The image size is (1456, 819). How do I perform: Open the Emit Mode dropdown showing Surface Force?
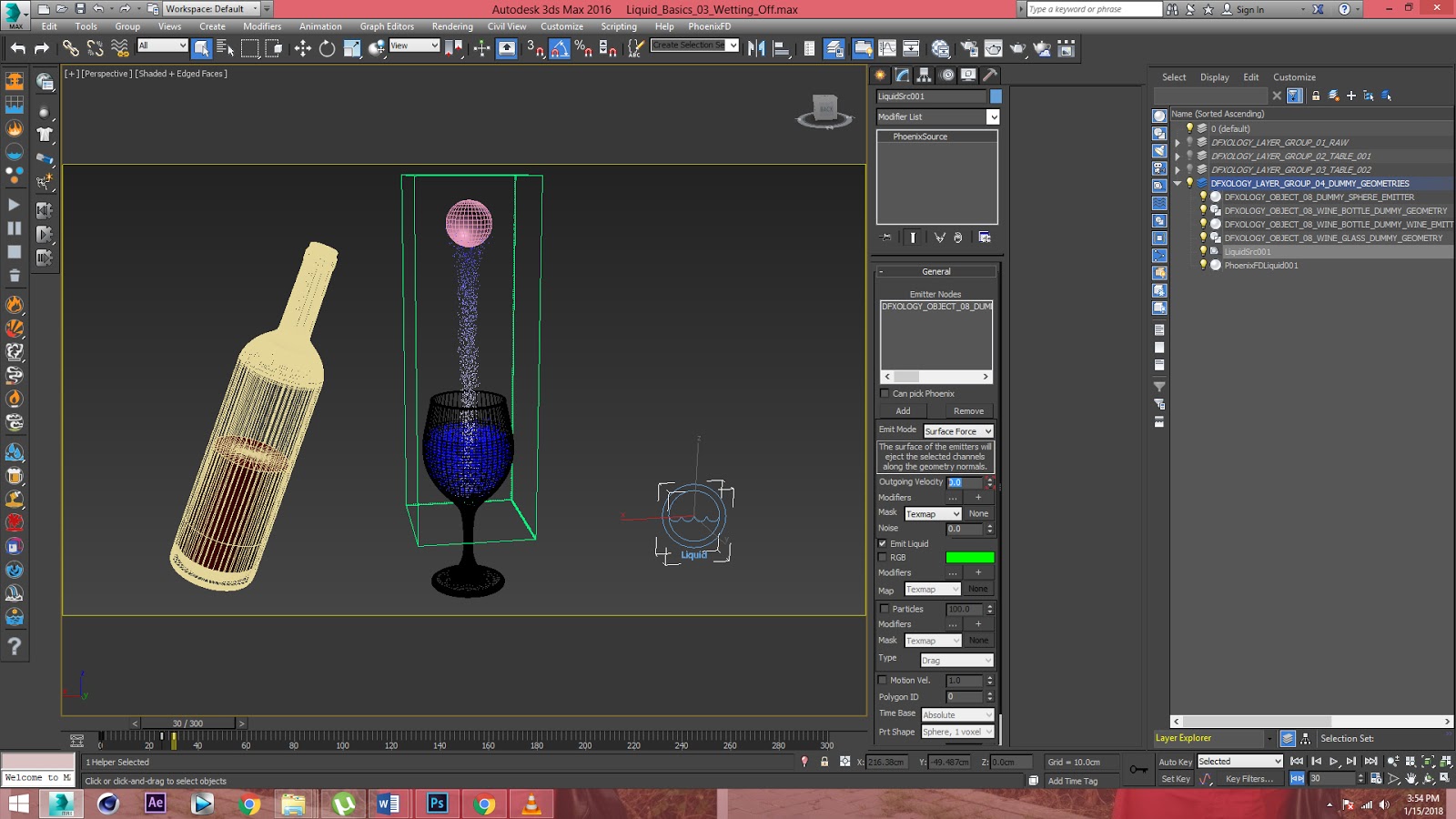(x=957, y=430)
